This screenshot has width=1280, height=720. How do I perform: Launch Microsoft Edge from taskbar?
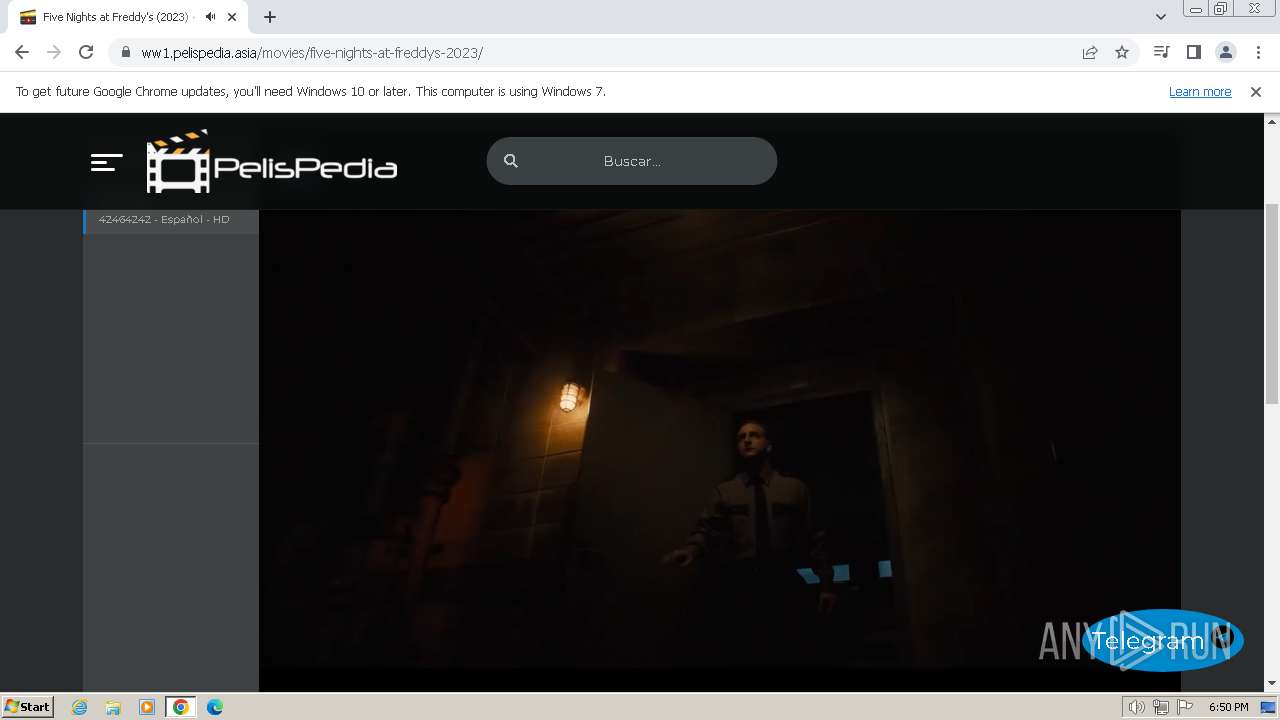(215, 707)
